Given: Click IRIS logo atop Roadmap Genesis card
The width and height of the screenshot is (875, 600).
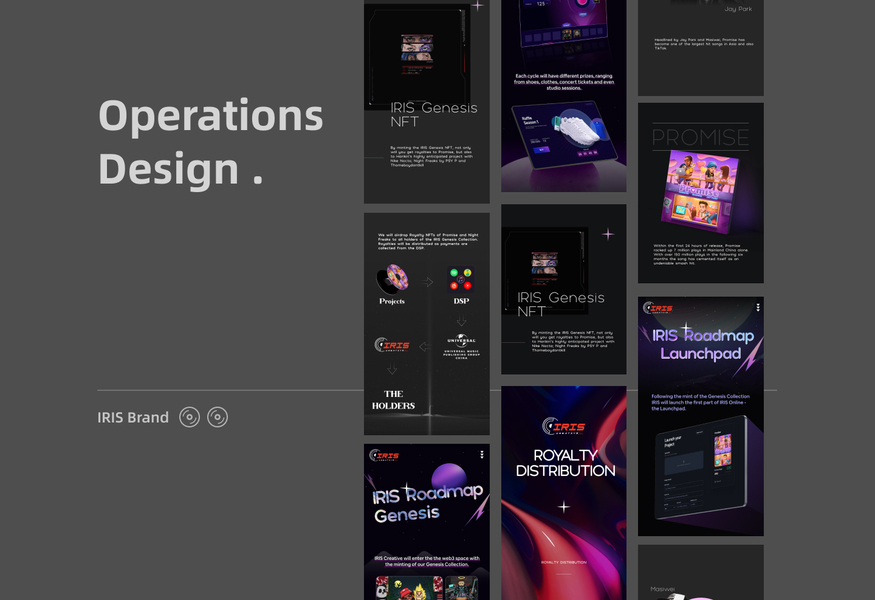Looking at the screenshot, I should (x=384, y=456).
